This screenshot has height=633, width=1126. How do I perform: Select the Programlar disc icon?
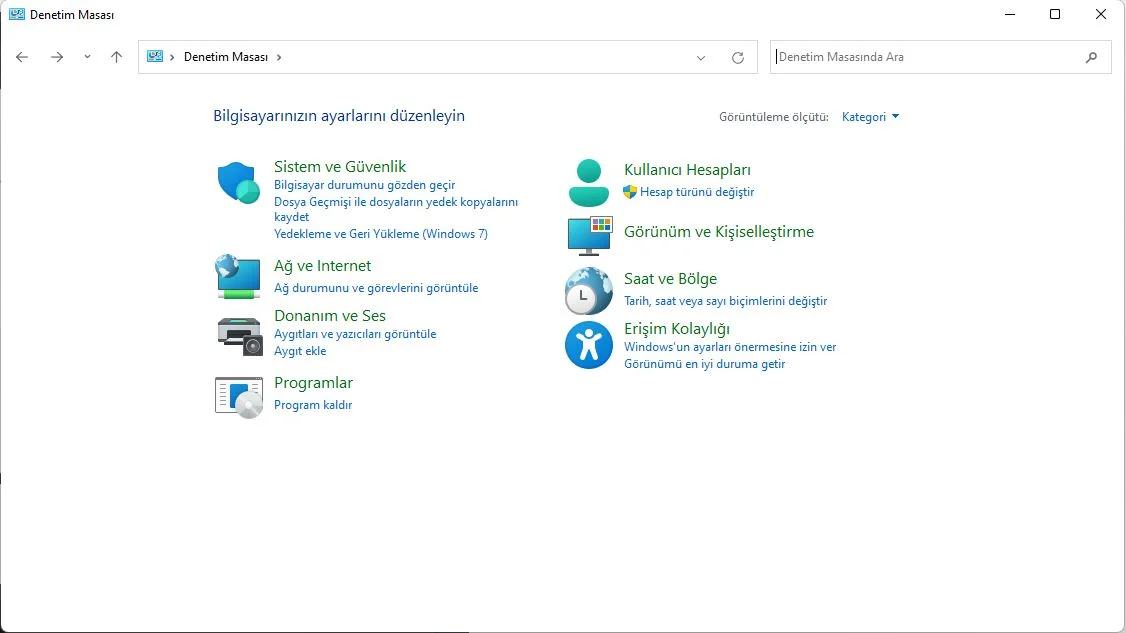coord(238,396)
